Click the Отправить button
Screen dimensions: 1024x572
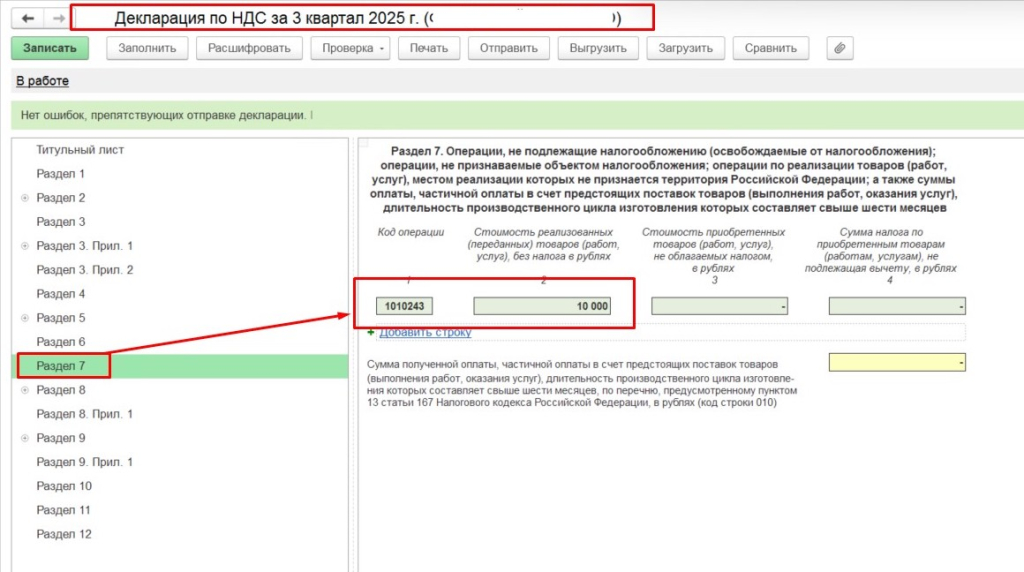[x=509, y=48]
